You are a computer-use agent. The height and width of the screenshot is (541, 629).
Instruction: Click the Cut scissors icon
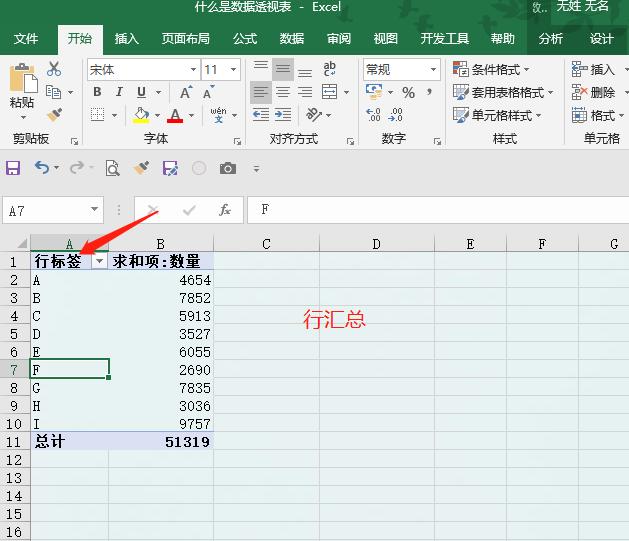pos(54,69)
